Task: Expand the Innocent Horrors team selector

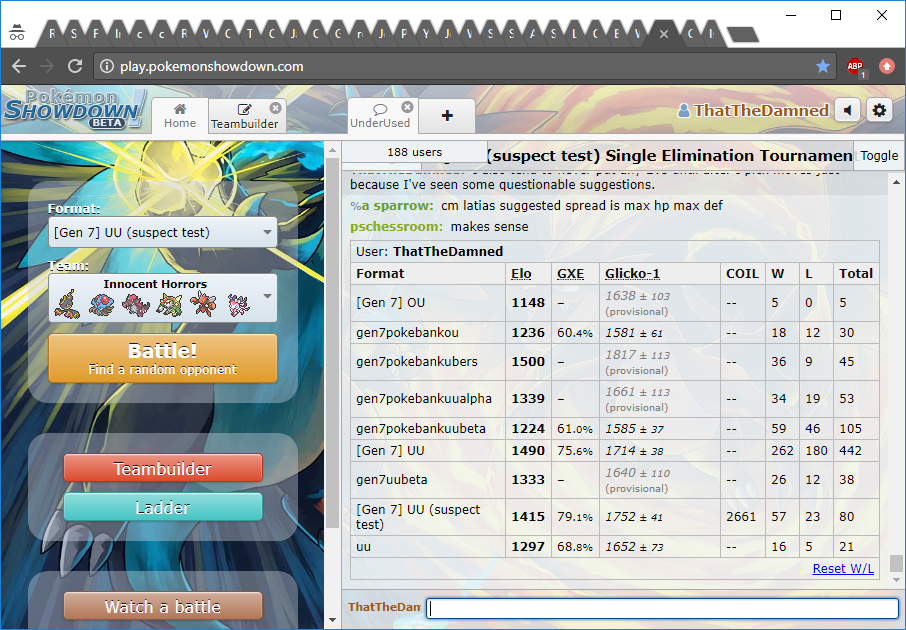Action: (162, 297)
